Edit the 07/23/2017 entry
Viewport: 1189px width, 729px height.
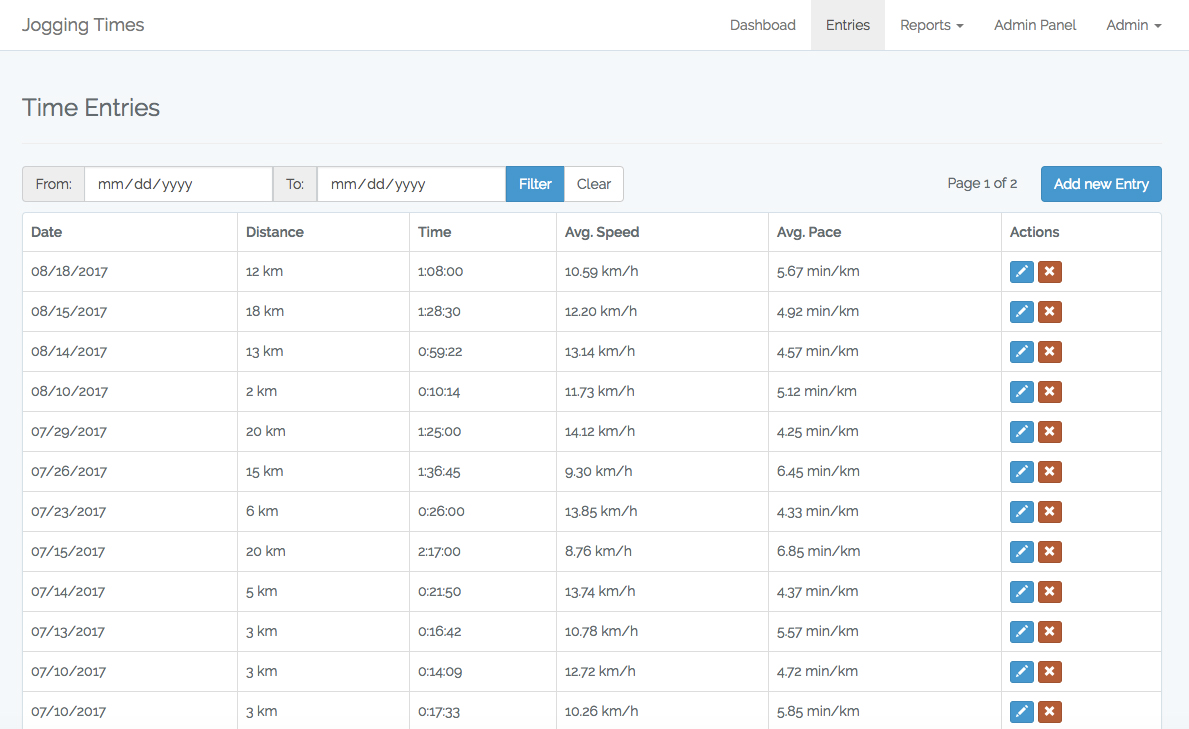[1021, 511]
